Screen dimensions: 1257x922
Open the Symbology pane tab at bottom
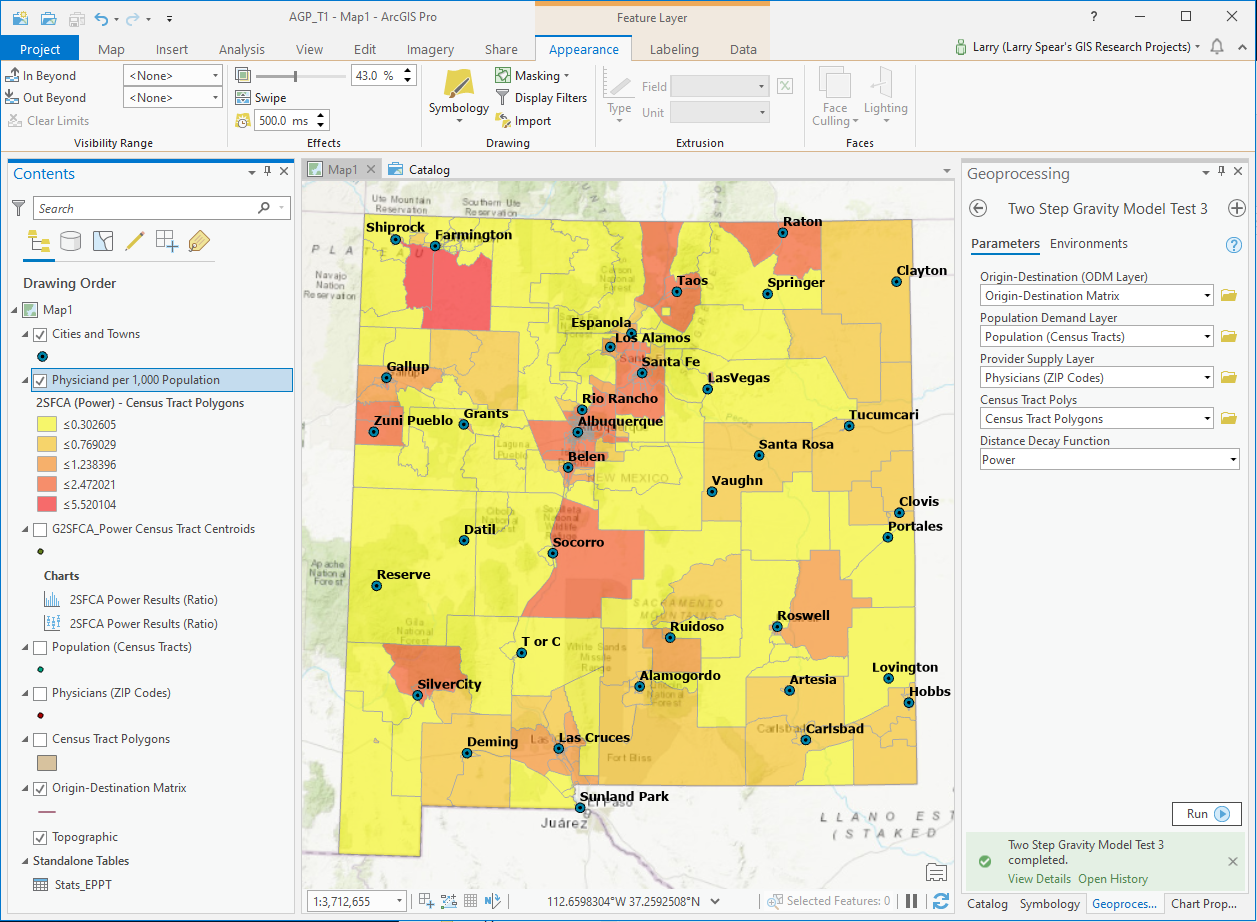(1049, 903)
